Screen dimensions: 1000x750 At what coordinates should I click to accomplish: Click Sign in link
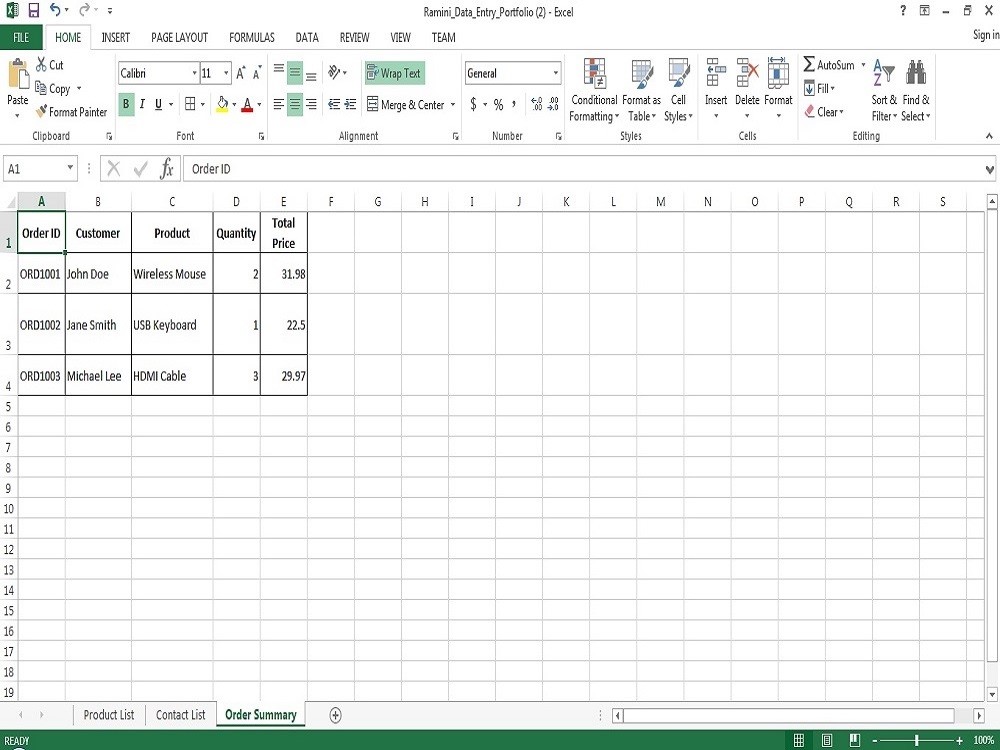986,34
